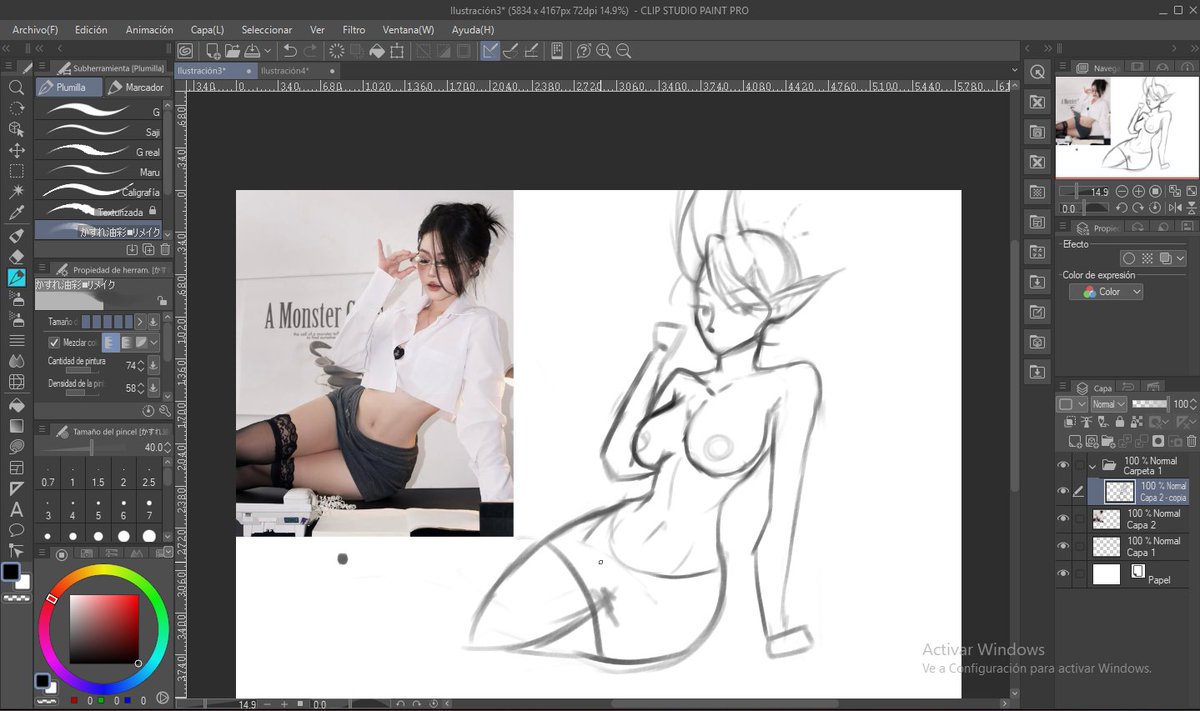Delete layer with trash icon
The height and width of the screenshot is (711, 1200).
point(1192,441)
